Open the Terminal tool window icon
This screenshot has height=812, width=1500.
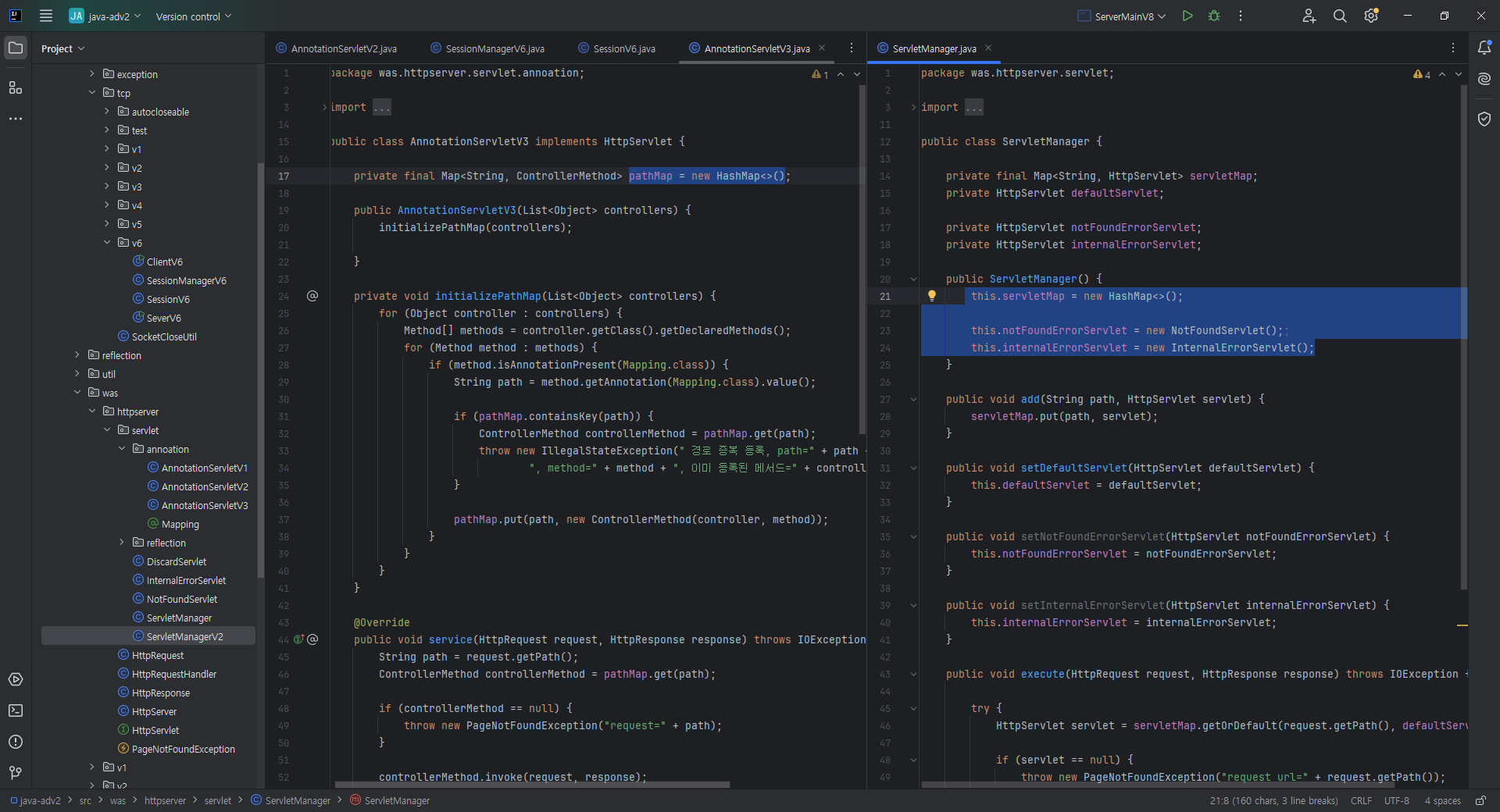(16, 710)
